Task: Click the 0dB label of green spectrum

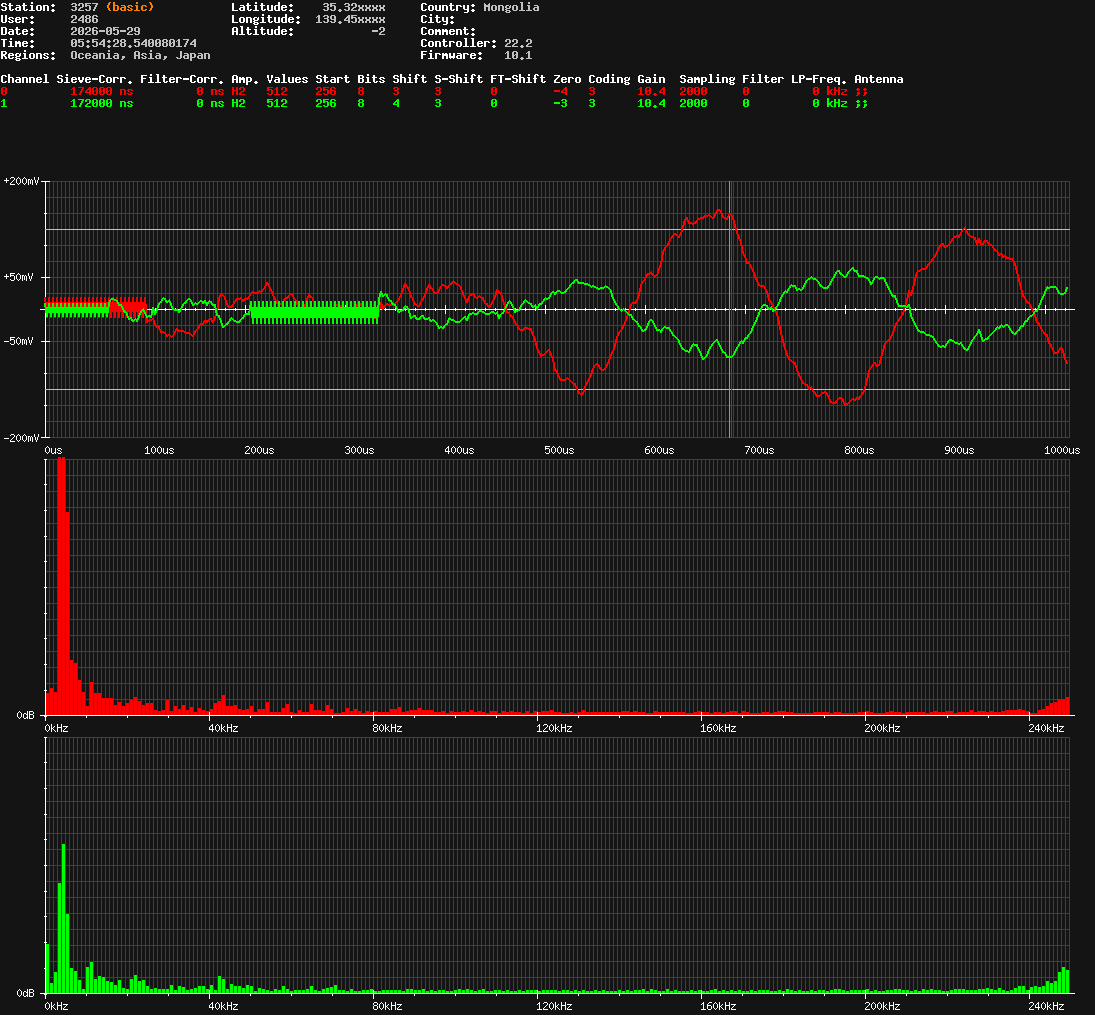Action: tap(25, 993)
